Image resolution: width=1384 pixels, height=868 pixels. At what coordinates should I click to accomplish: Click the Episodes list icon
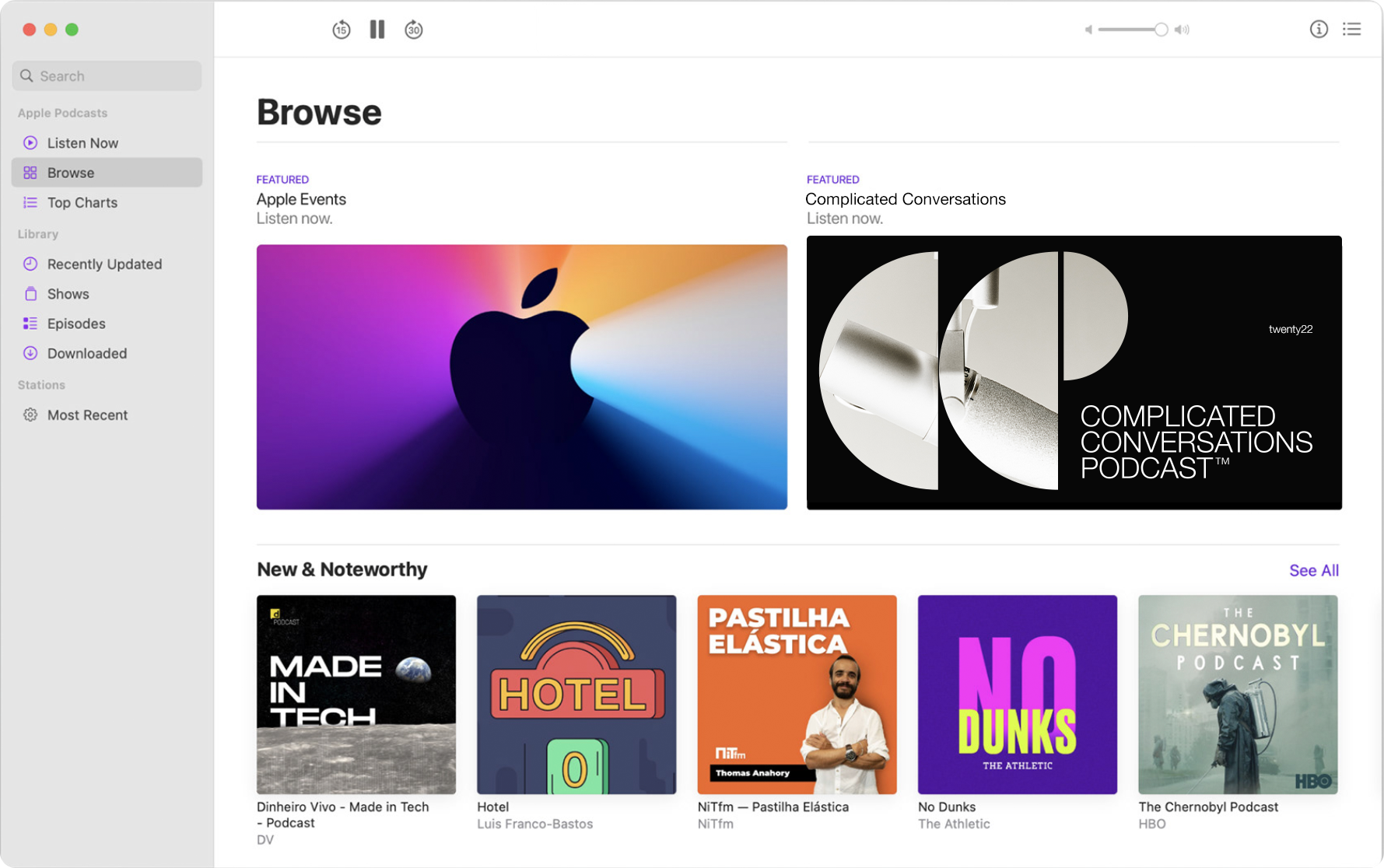click(x=30, y=324)
